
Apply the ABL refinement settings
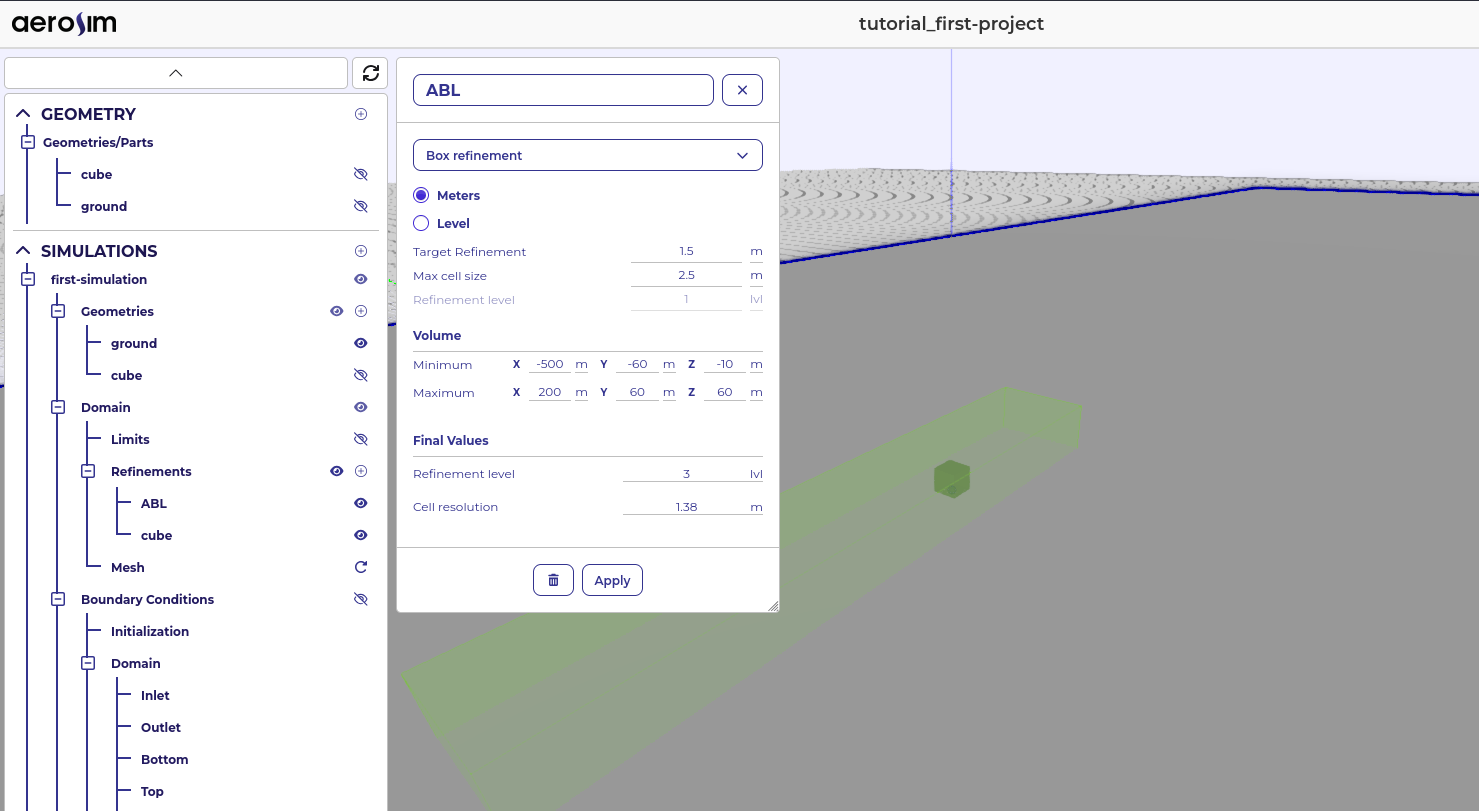point(612,579)
